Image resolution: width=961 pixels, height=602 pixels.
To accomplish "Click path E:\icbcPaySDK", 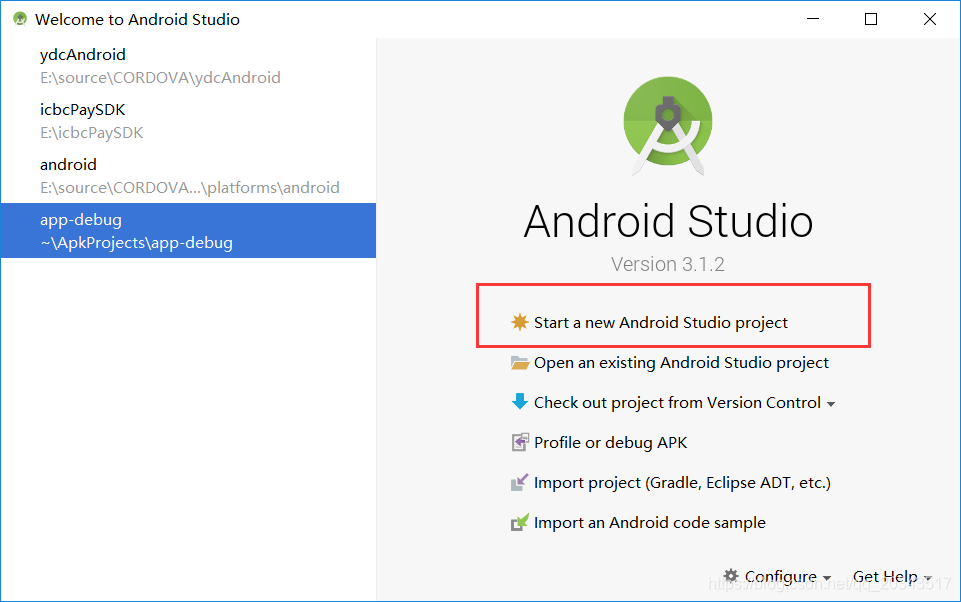I will [x=92, y=133].
